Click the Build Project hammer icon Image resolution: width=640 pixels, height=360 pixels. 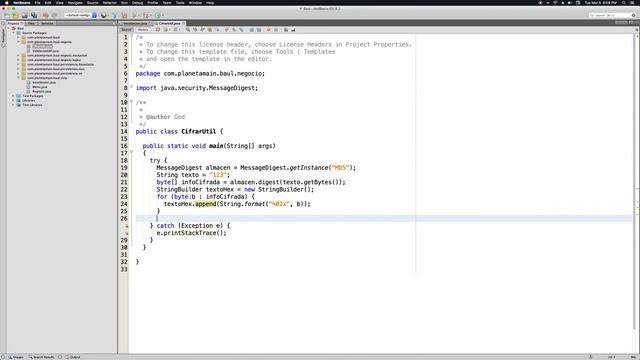pos(115,16)
